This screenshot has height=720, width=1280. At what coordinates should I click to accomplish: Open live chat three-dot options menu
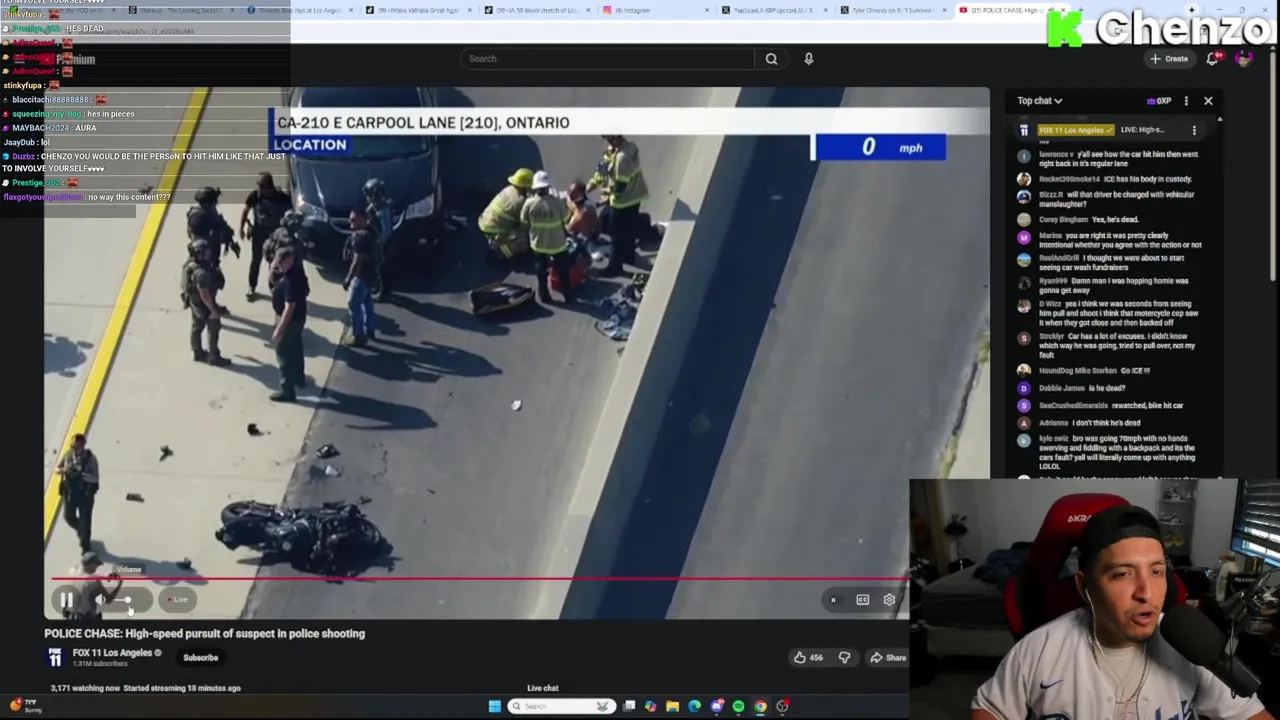click(x=1186, y=101)
